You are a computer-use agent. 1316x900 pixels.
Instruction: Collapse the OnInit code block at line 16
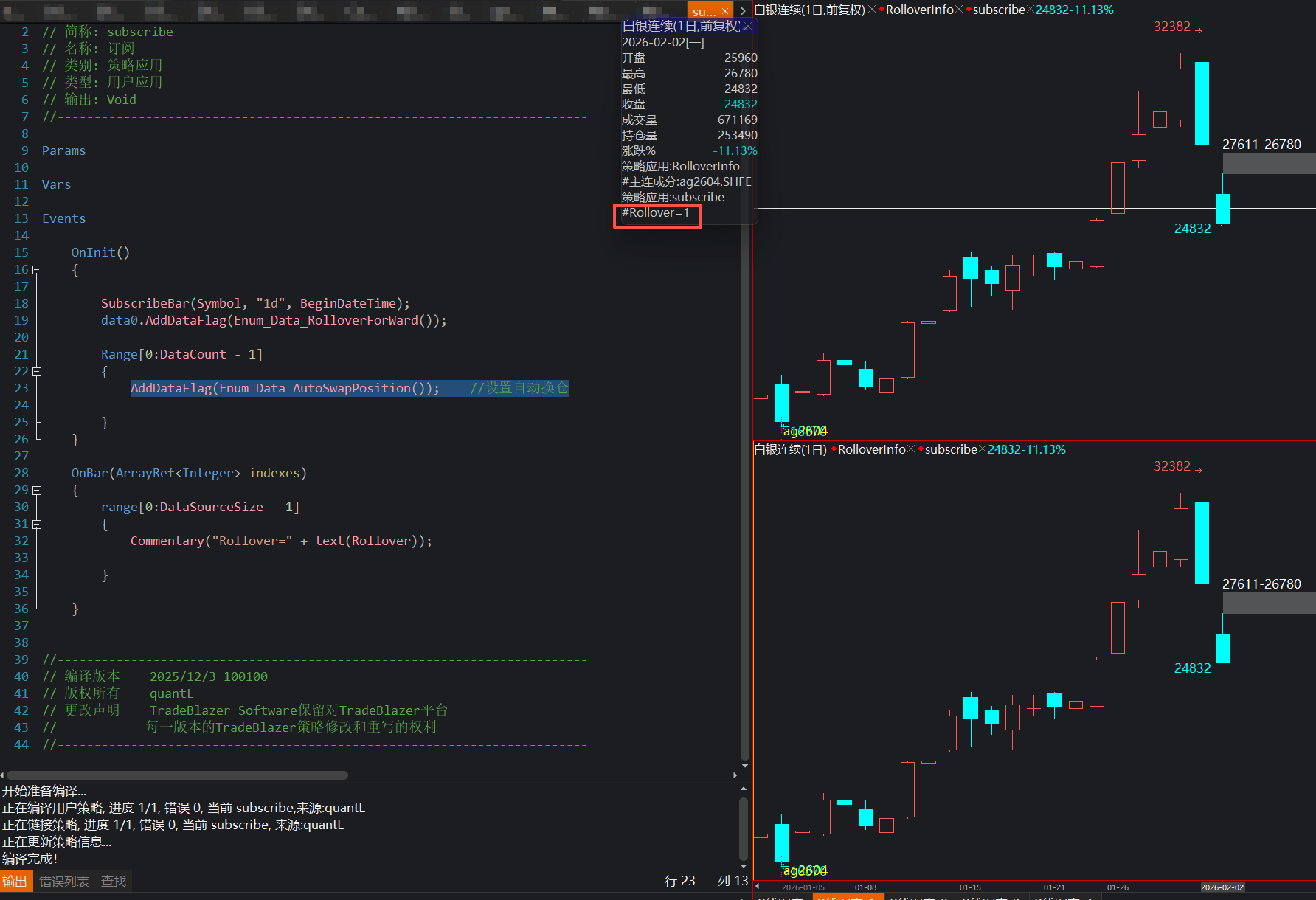37,270
